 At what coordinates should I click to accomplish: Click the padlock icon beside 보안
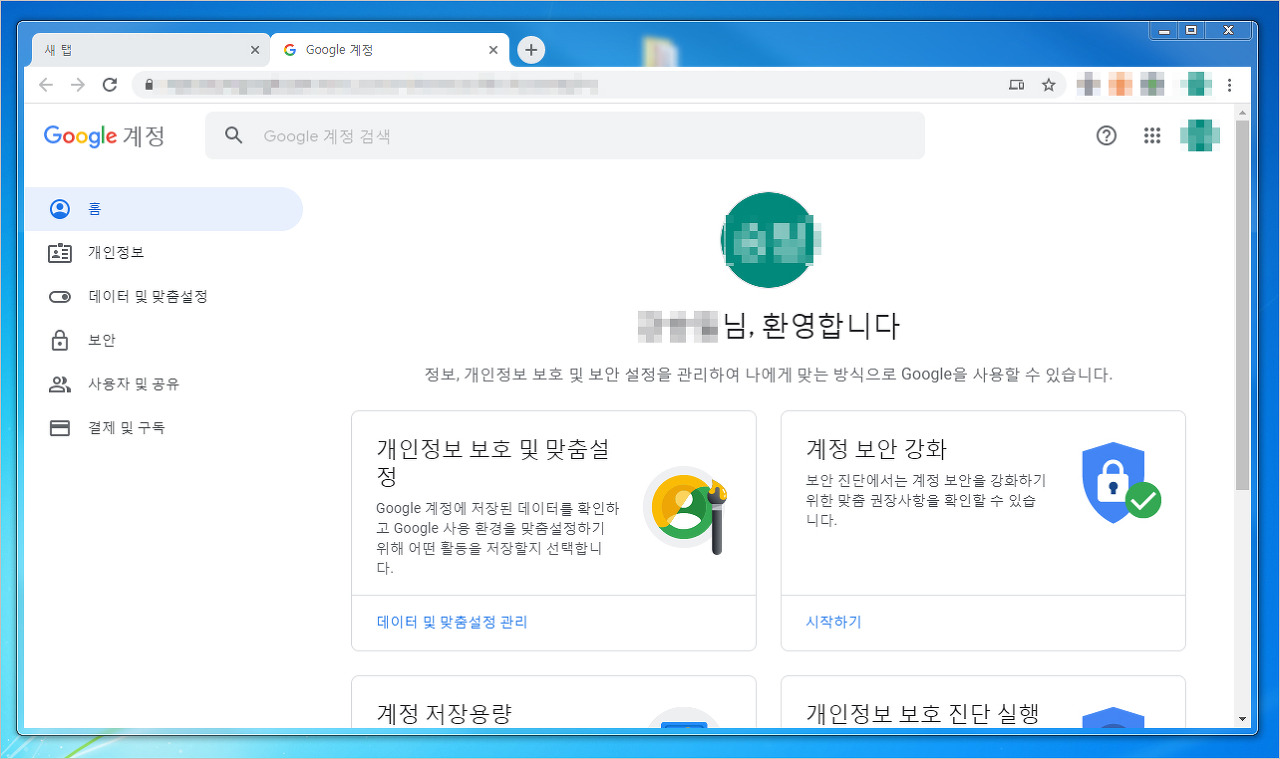point(60,340)
